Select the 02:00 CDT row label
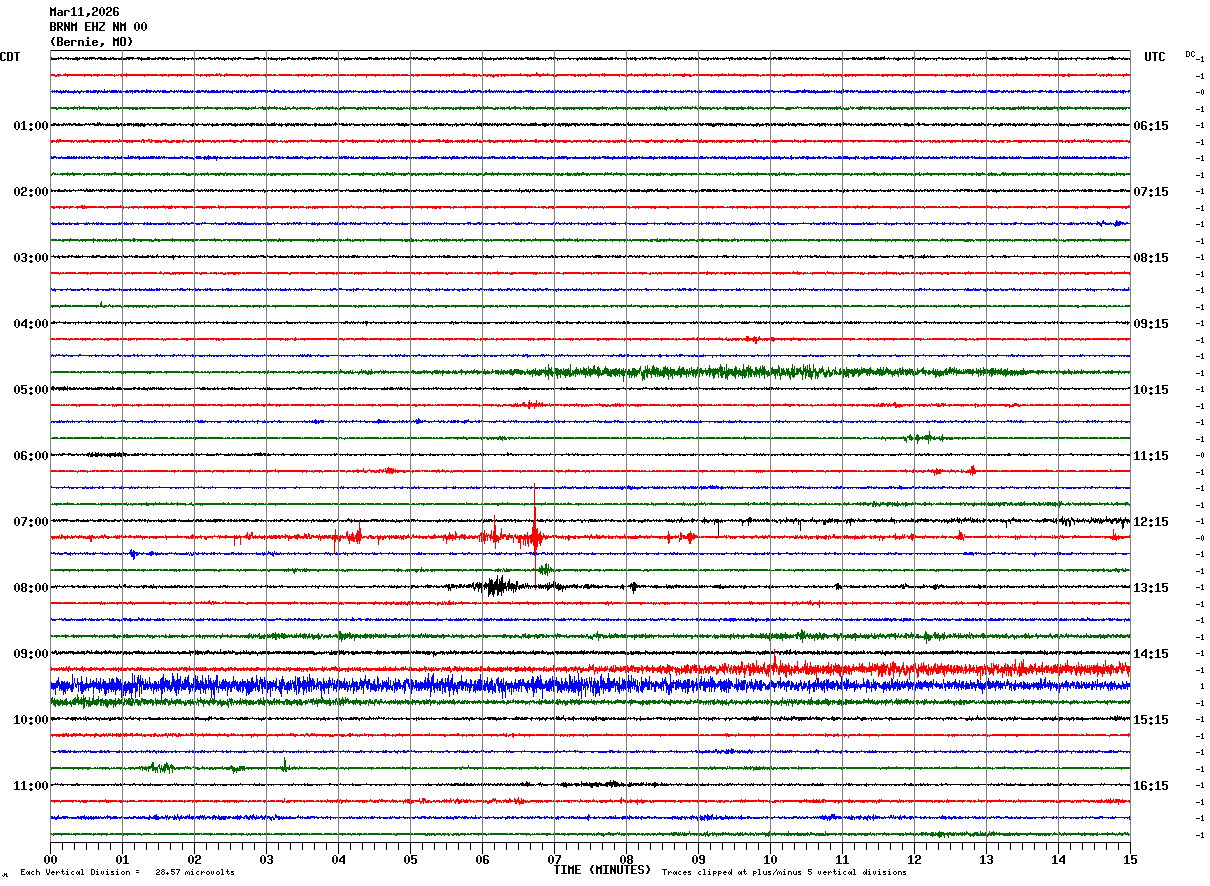 30,192
